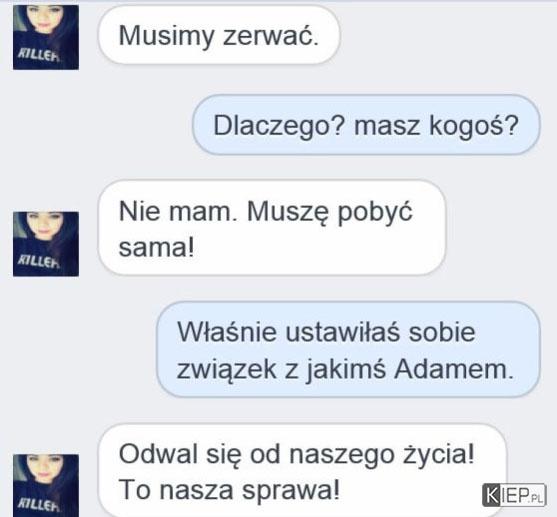Open sender avatar beside "Musimy zerwać."
557x517 pixels.
tap(46, 37)
